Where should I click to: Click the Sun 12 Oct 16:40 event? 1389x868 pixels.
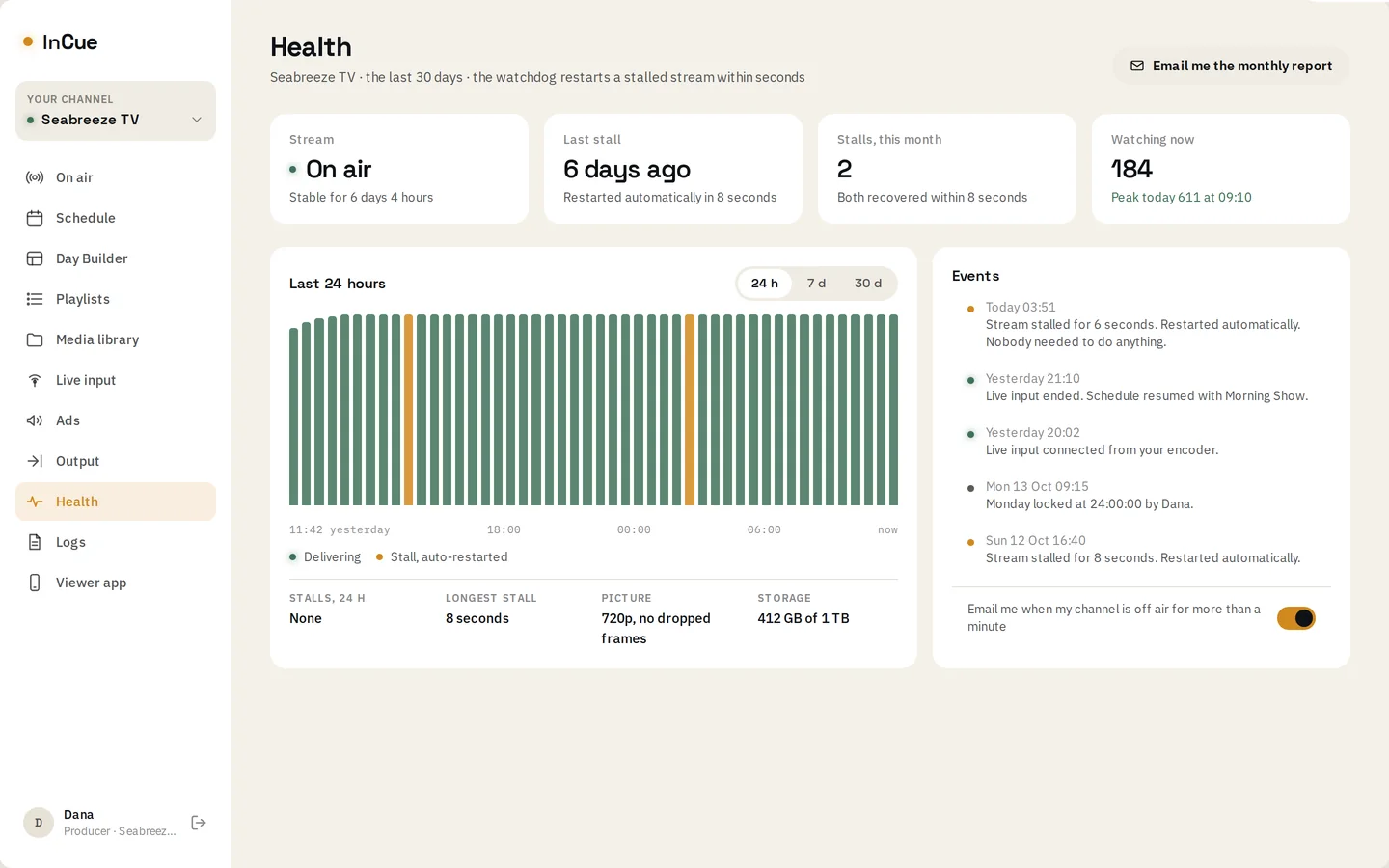[x=1141, y=550]
